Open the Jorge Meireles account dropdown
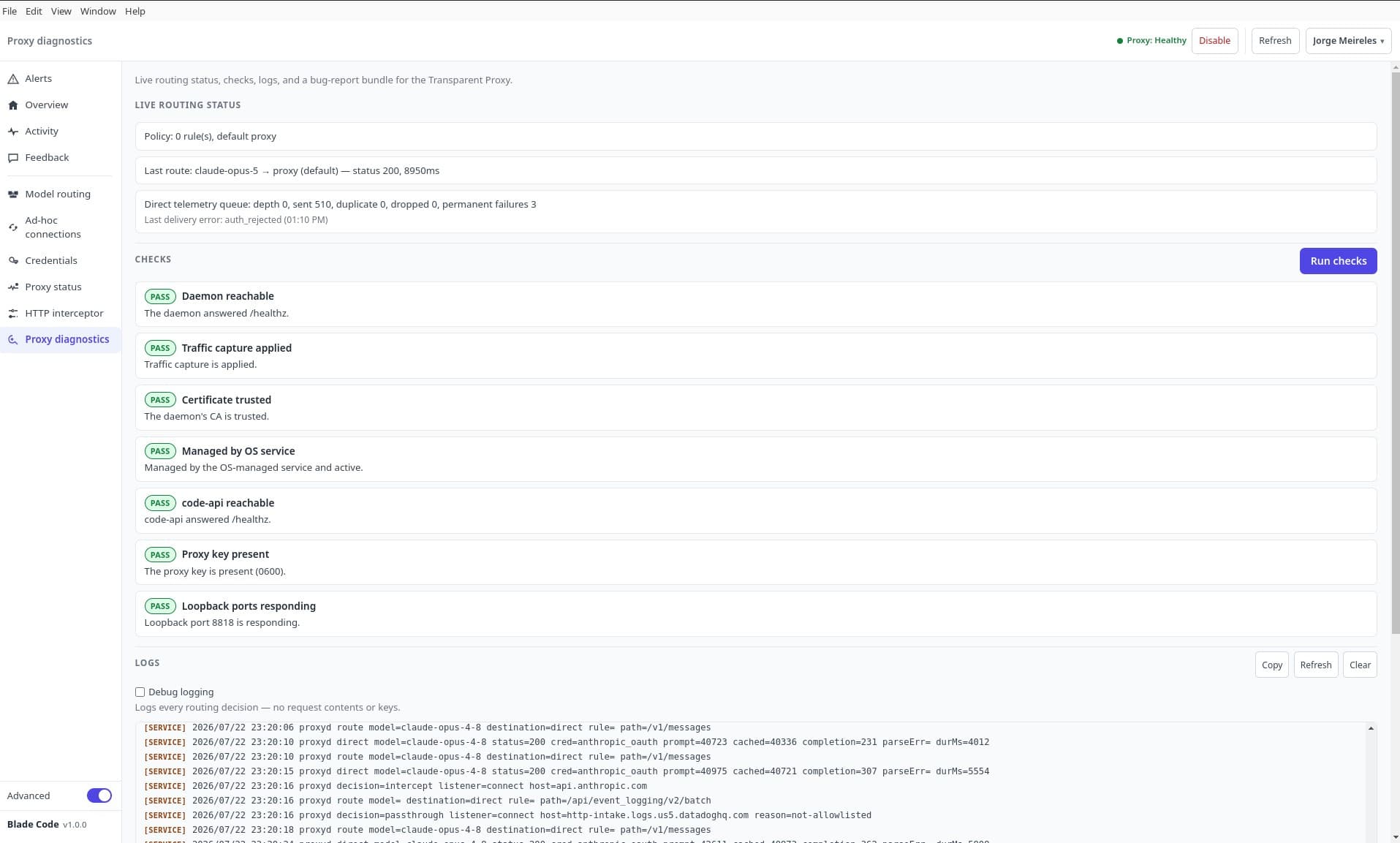1400x843 pixels. 1348,41
